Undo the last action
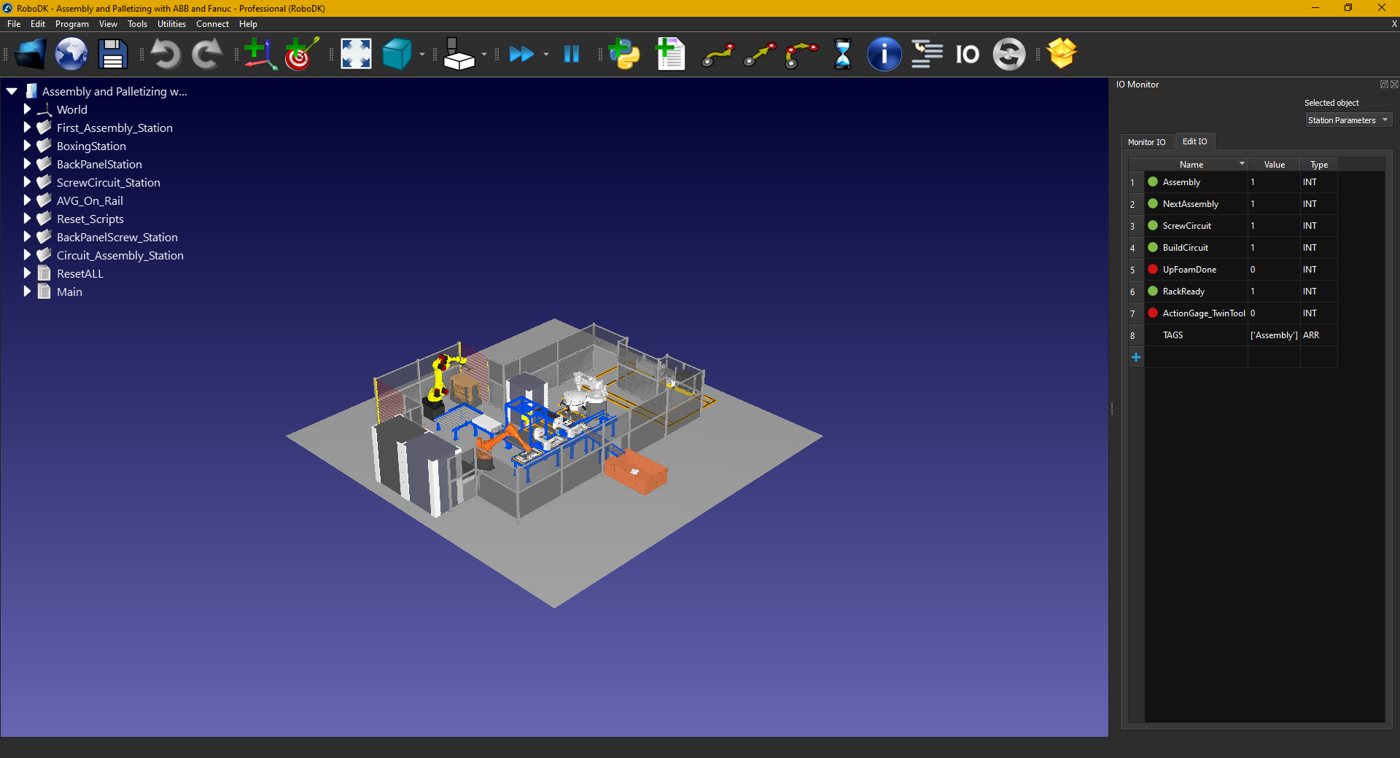The height and width of the screenshot is (758, 1400). click(164, 54)
